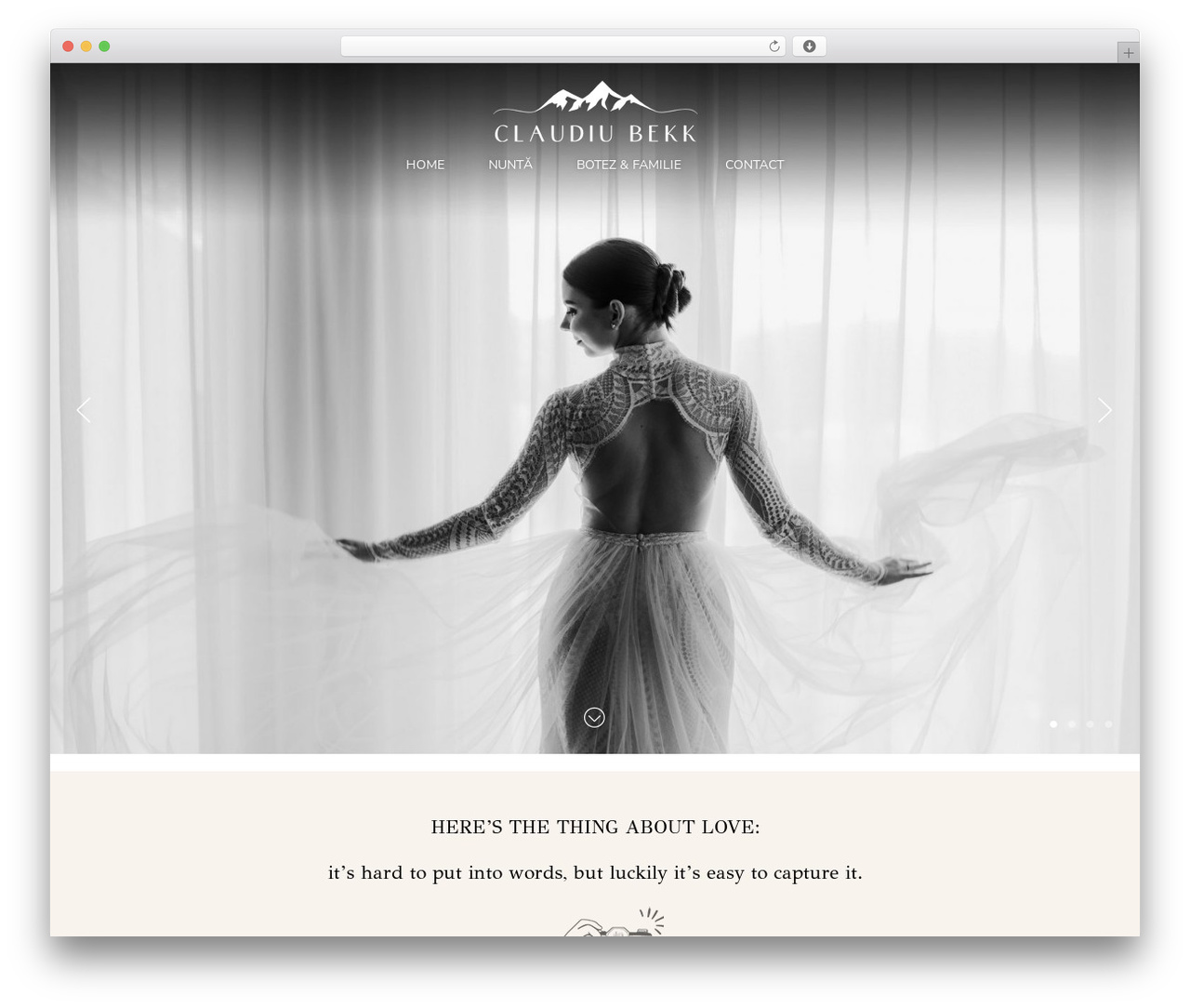Go to previous slide with left arrow
Screen dimensions: 1190x1008
tap(84, 410)
